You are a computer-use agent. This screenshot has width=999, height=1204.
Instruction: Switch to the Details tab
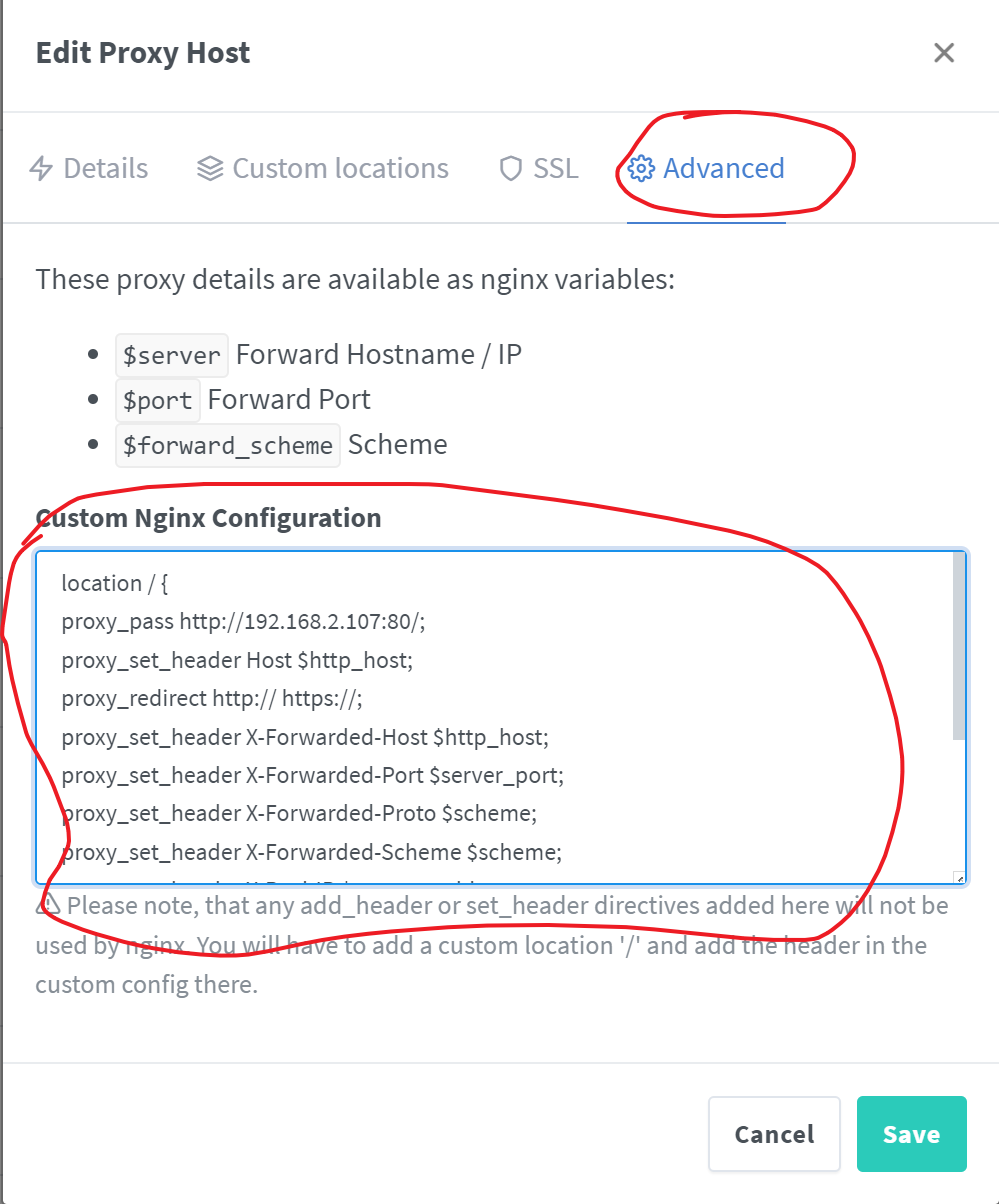point(105,169)
